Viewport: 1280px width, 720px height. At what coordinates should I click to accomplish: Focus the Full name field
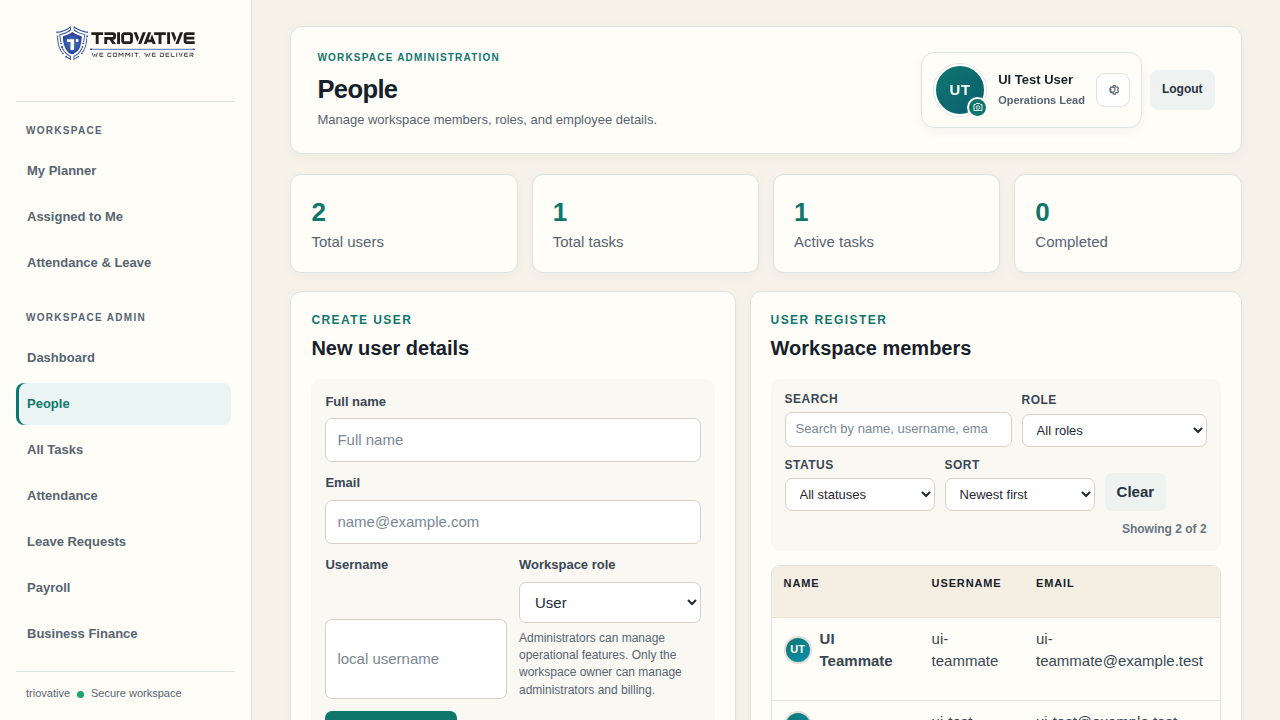513,440
